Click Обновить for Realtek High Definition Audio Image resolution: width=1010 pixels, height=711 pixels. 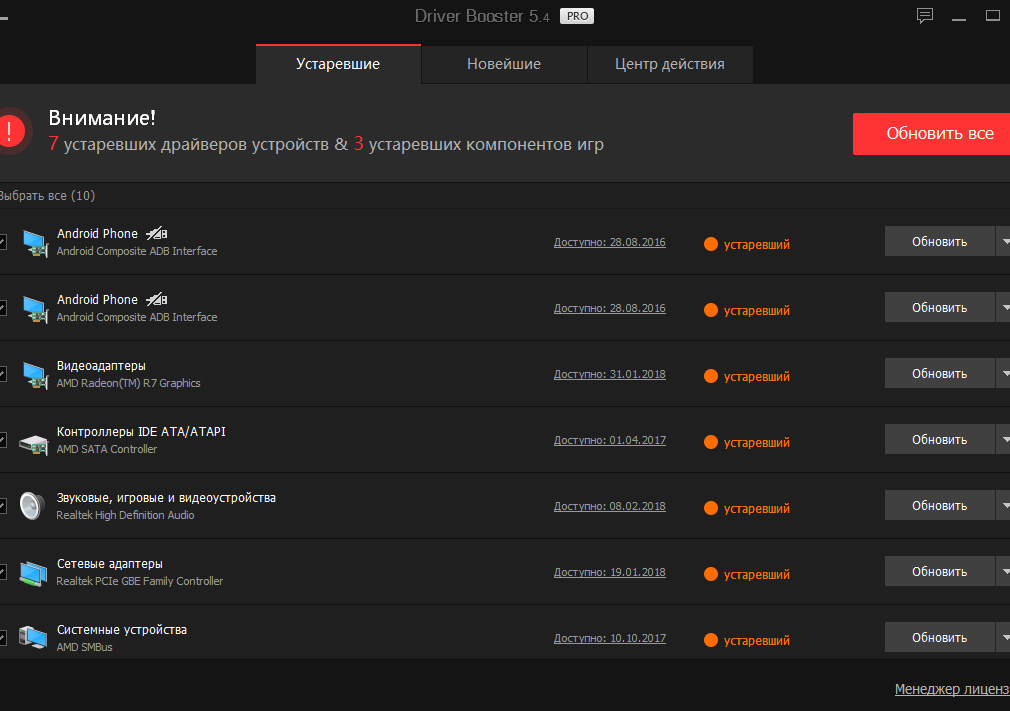coord(940,506)
